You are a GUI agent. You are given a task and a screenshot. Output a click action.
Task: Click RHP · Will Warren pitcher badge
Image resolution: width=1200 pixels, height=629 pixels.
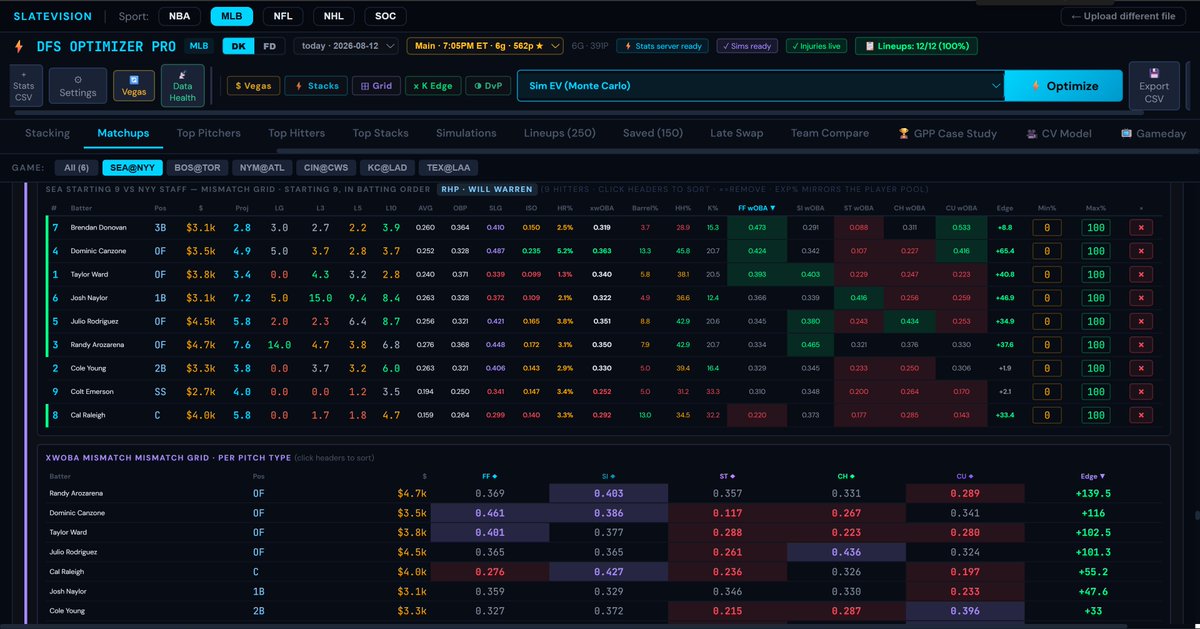(x=485, y=188)
